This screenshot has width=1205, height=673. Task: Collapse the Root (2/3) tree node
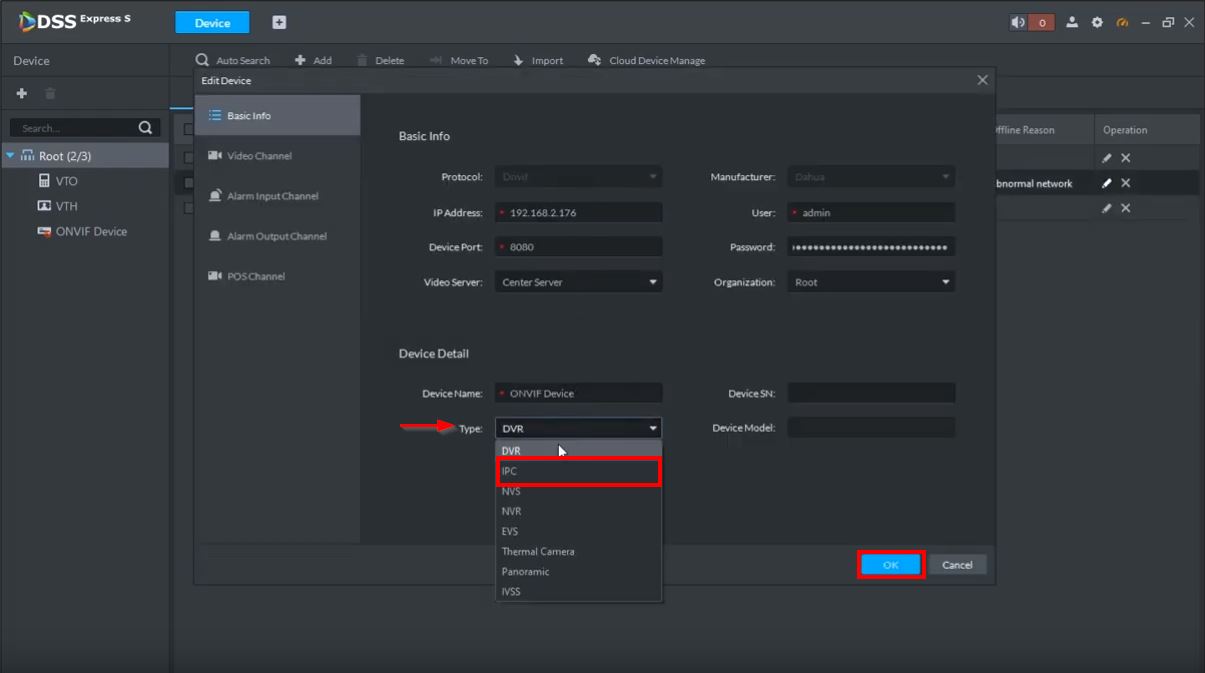(x=11, y=156)
